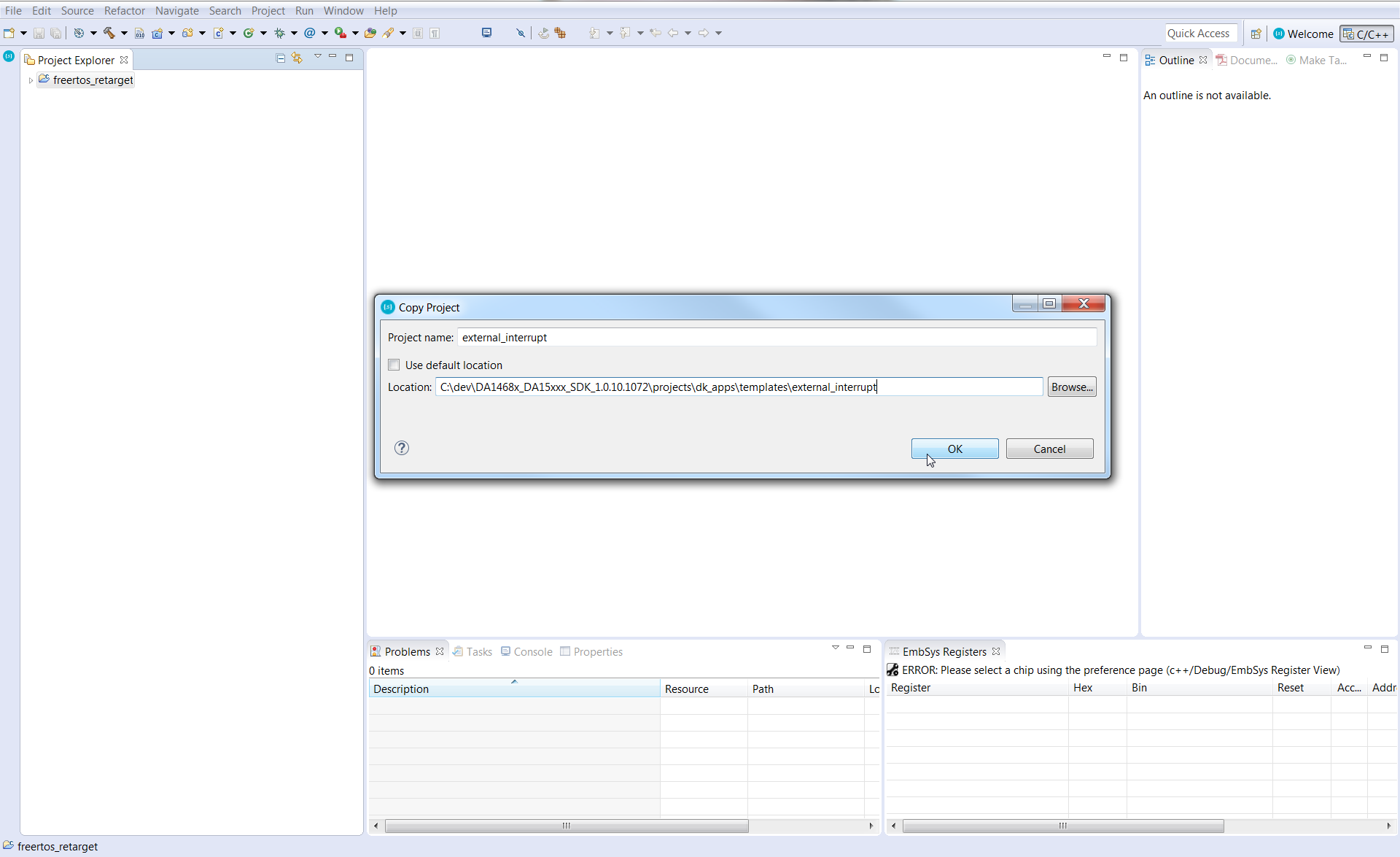The image size is (1400, 857).
Task: Check the Use default location checkbox
Action: 394,365
